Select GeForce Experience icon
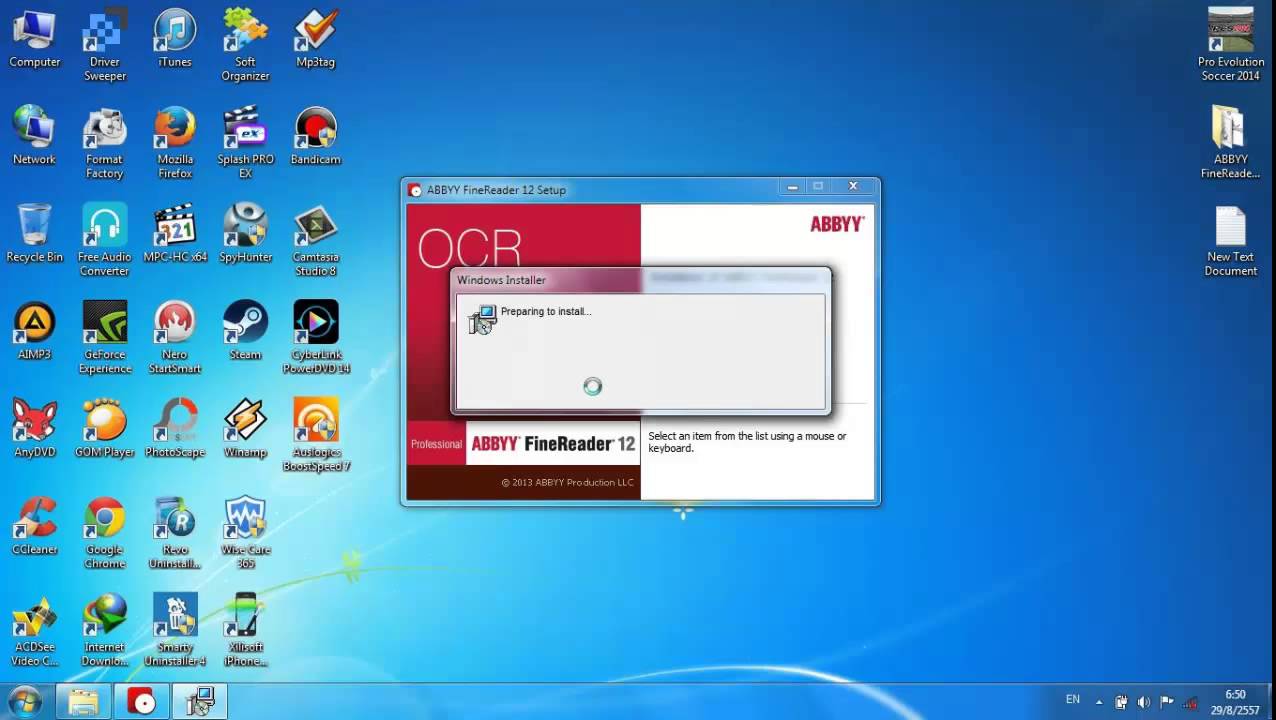Viewport: 1276px width, 720px height. (x=104, y=338)
